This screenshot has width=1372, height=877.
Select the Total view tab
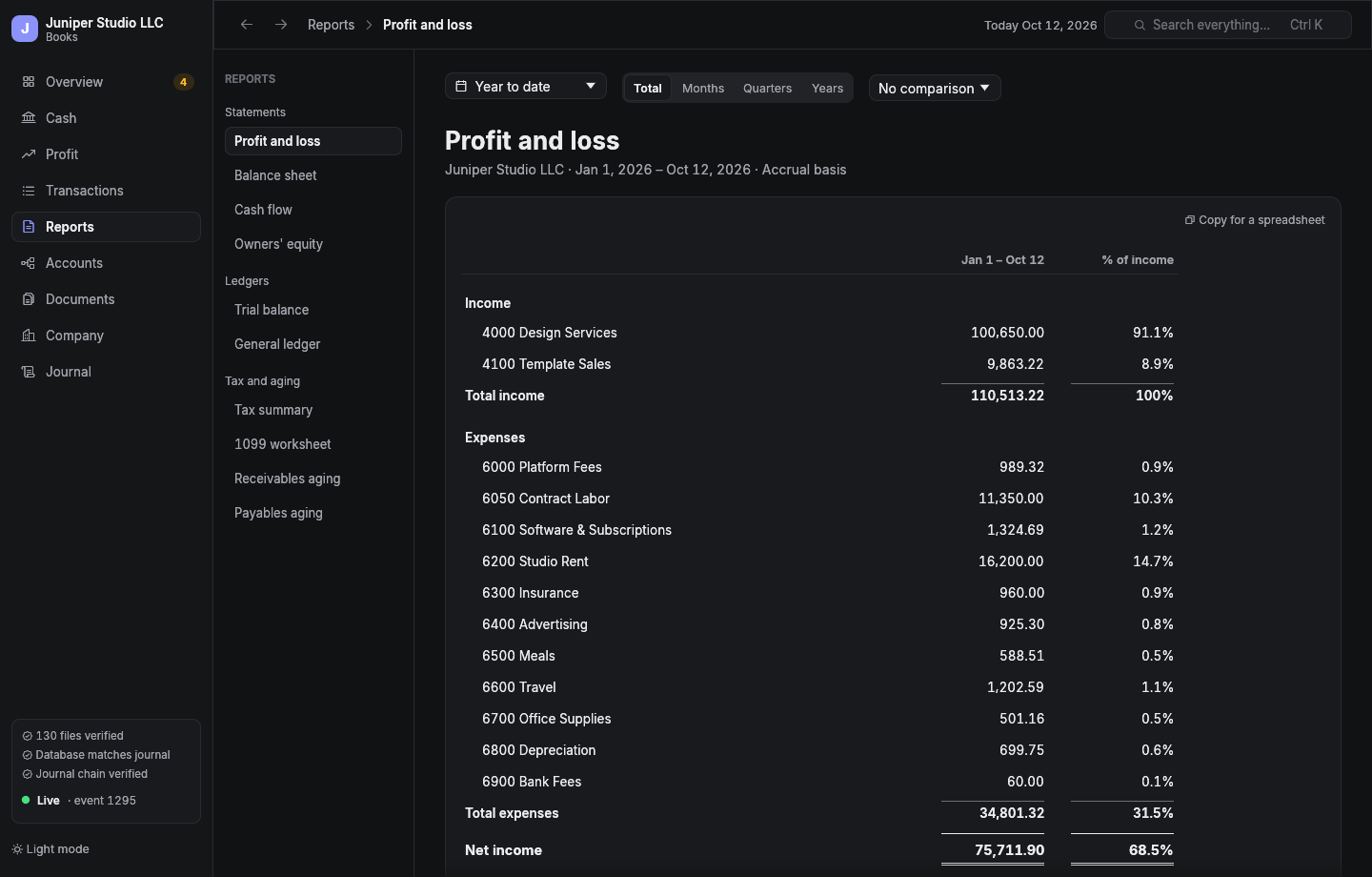(x=648, y=88)
